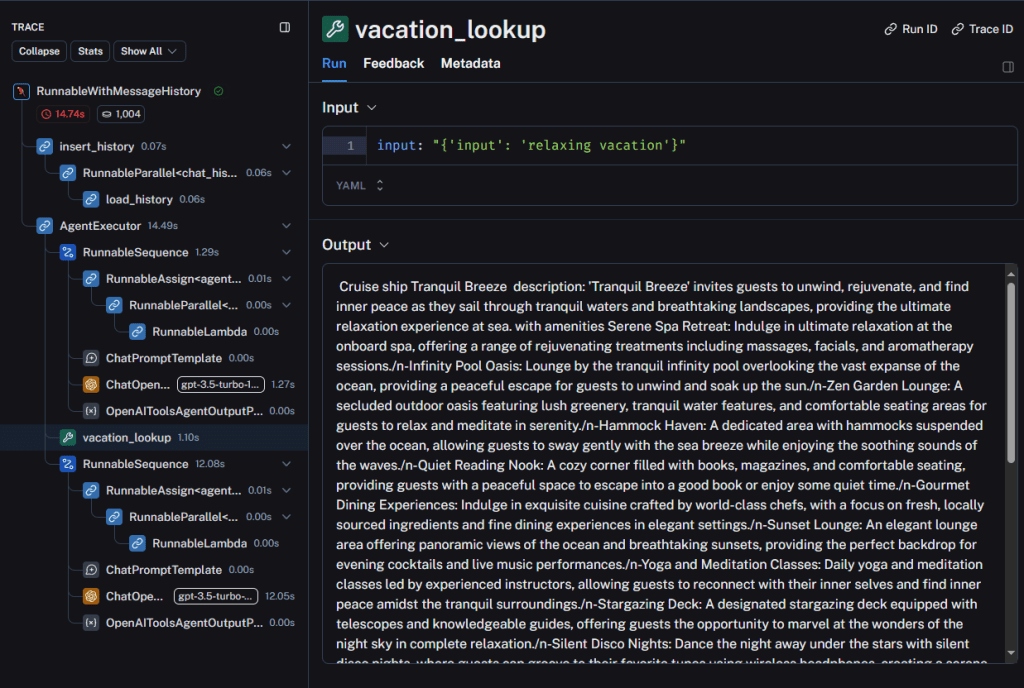Select the OpenAI icon beside ChatOpenAI
Image resolution: width=1024 pixels, height=688 pixels.
pos(91,383)
